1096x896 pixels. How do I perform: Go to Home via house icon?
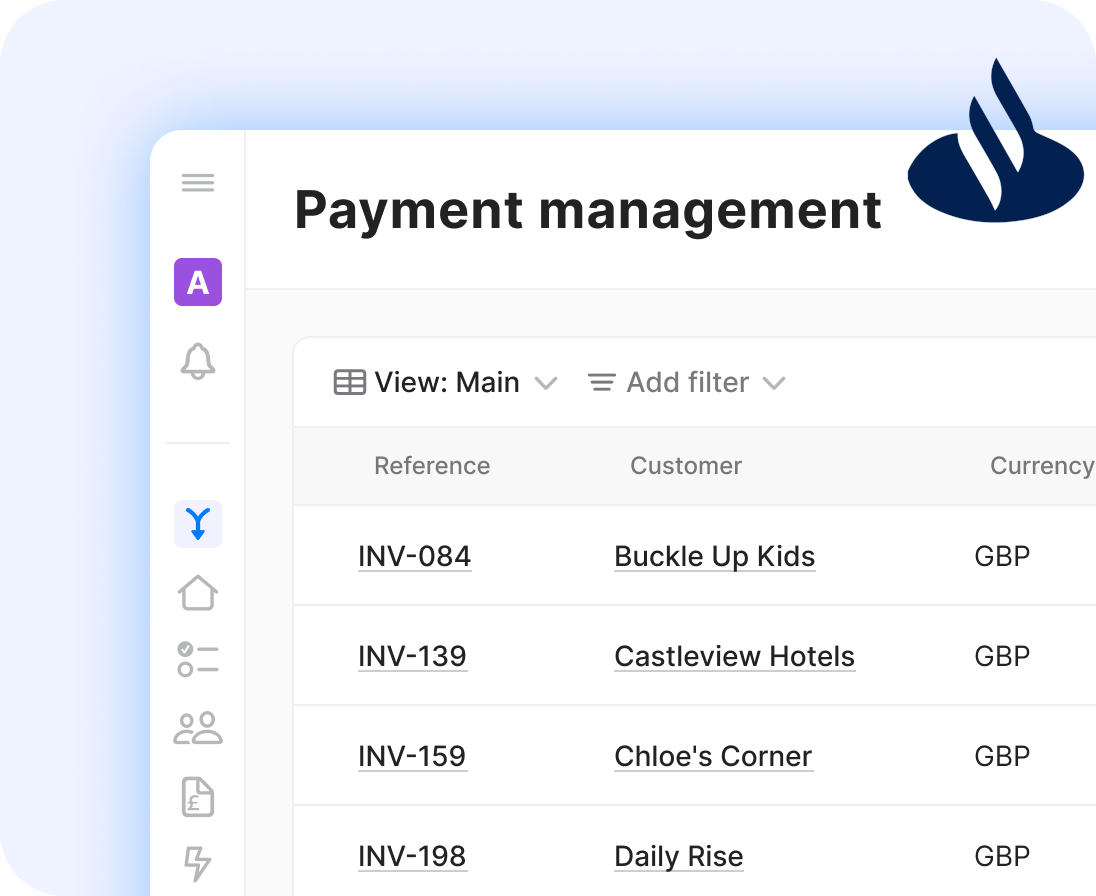pos(198,592)
